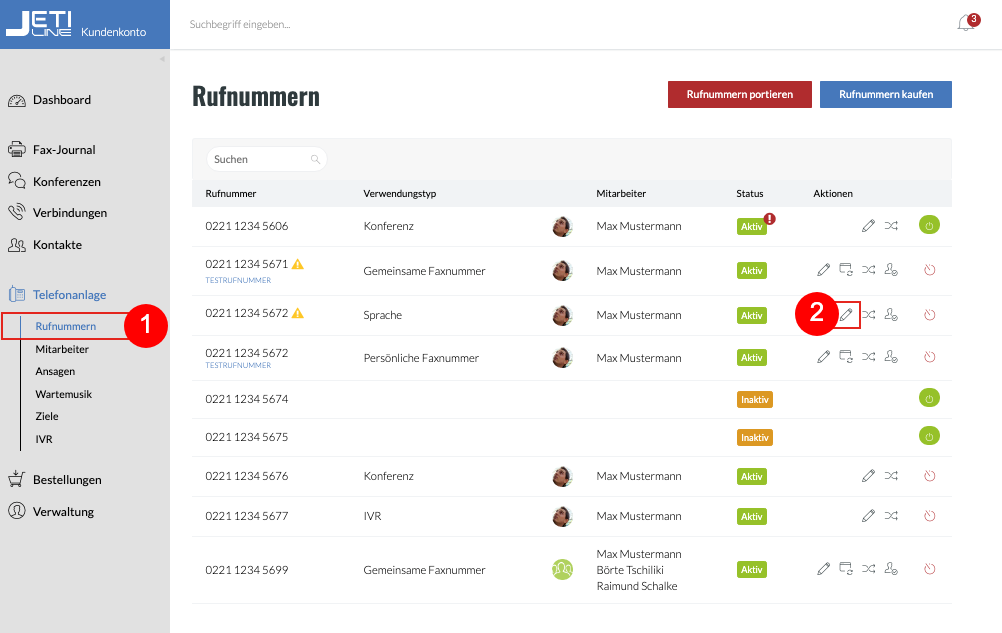This screenshot has height=633, width=1002.
Task: Click user assignment icon for 0221 1234 5671
Action: (x=891, y=270)
